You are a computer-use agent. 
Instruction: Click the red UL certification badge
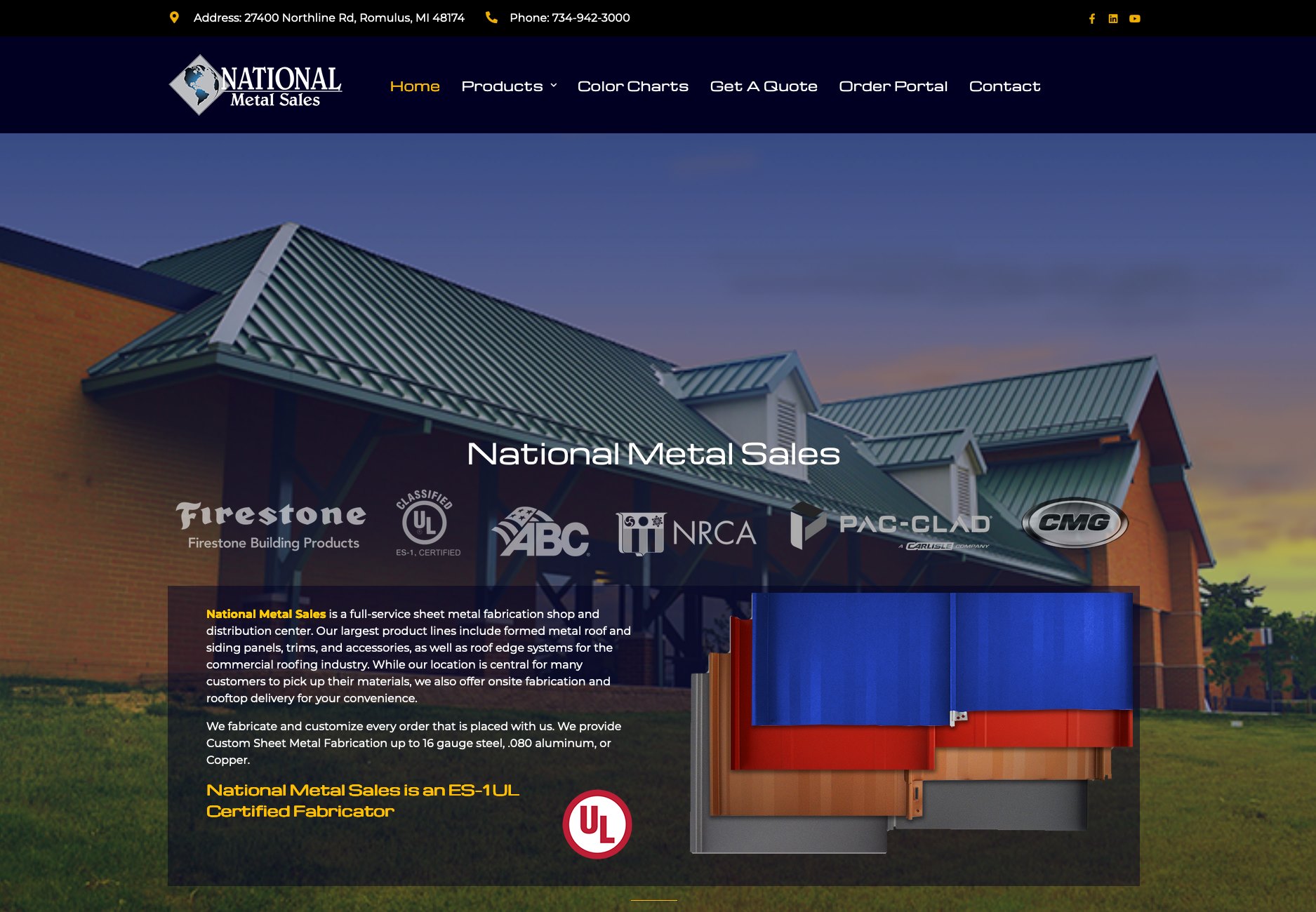click(x=597, y=824)
